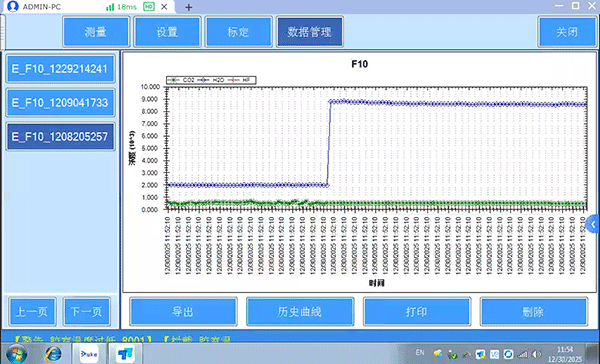
Task: Click the green signal bars latency icon
Action: click(x=110, y=7)
